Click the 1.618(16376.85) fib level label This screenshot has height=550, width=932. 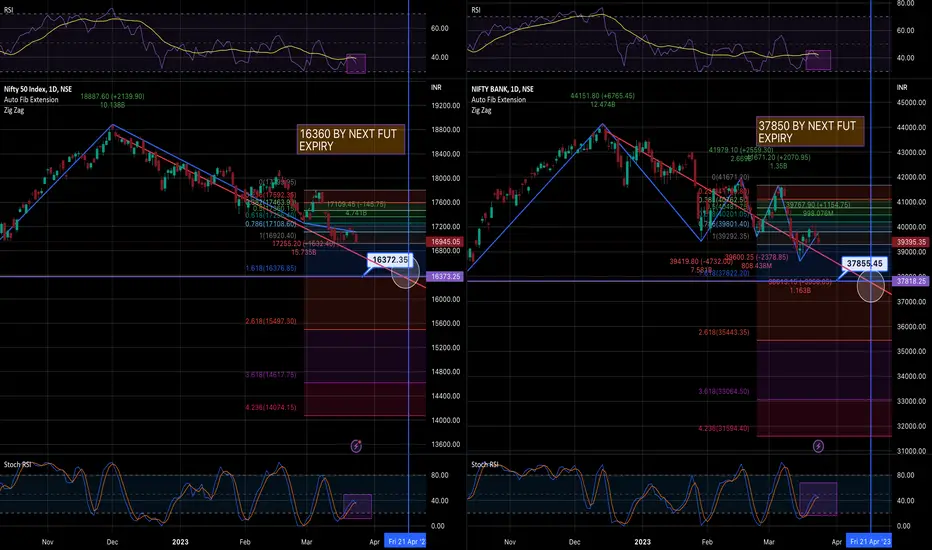point(270,269)
